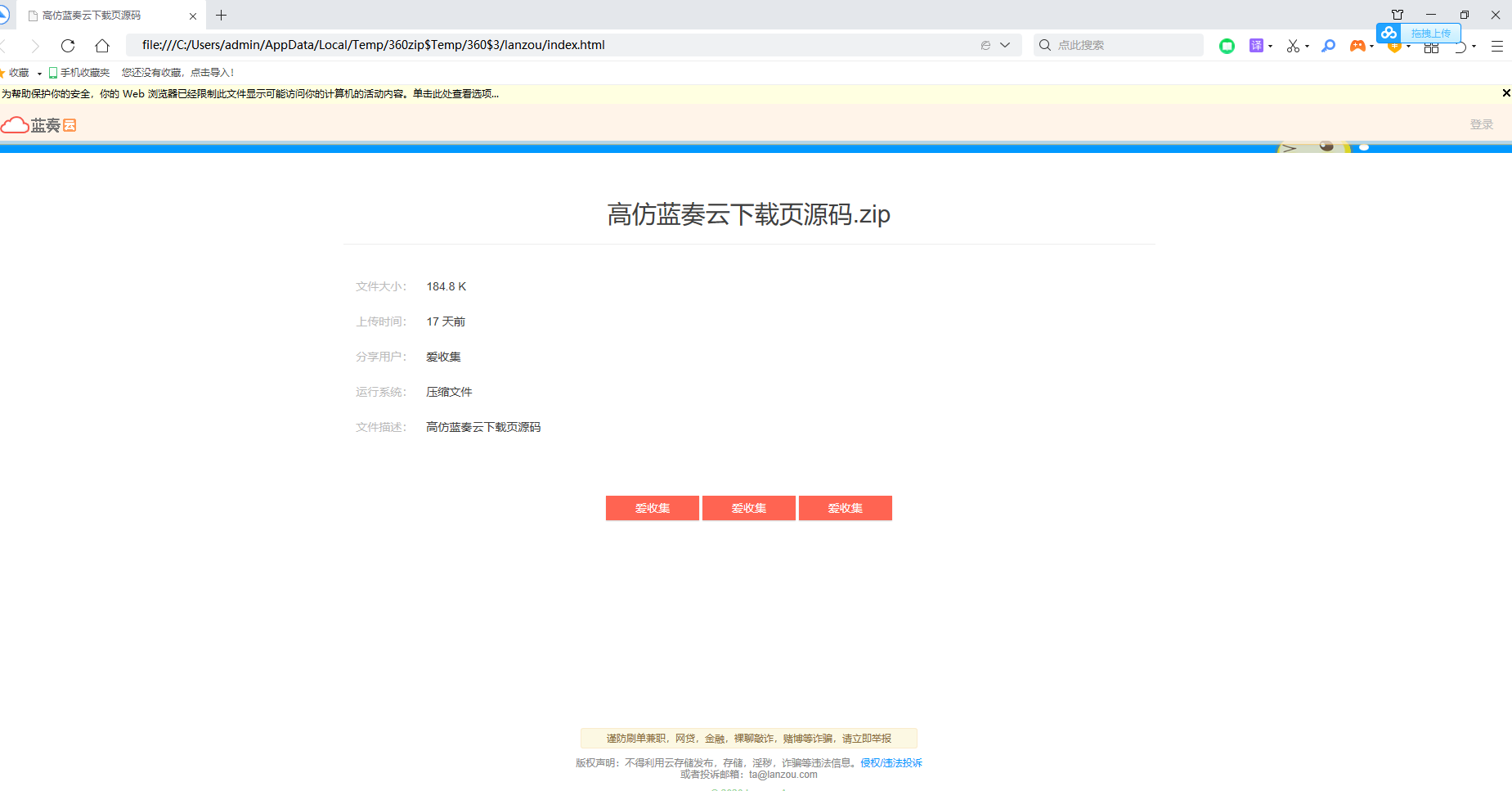Click the yellow security warning bar text
This screenshot has height=791, width=1512.
250,94
